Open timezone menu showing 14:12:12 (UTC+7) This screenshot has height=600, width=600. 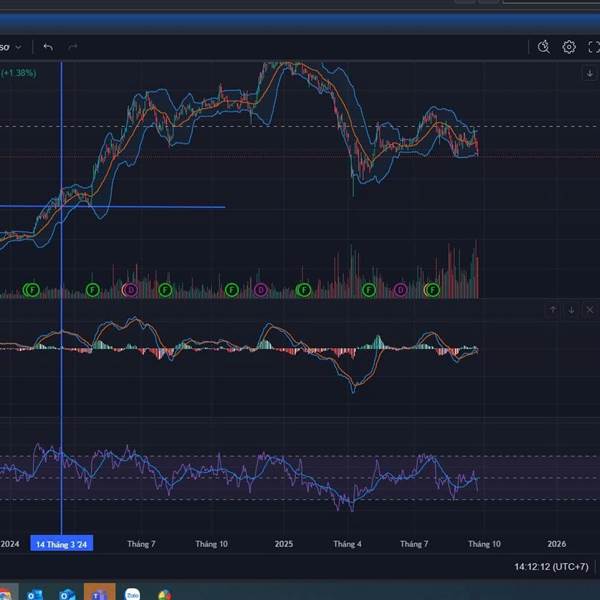(552, 566)
